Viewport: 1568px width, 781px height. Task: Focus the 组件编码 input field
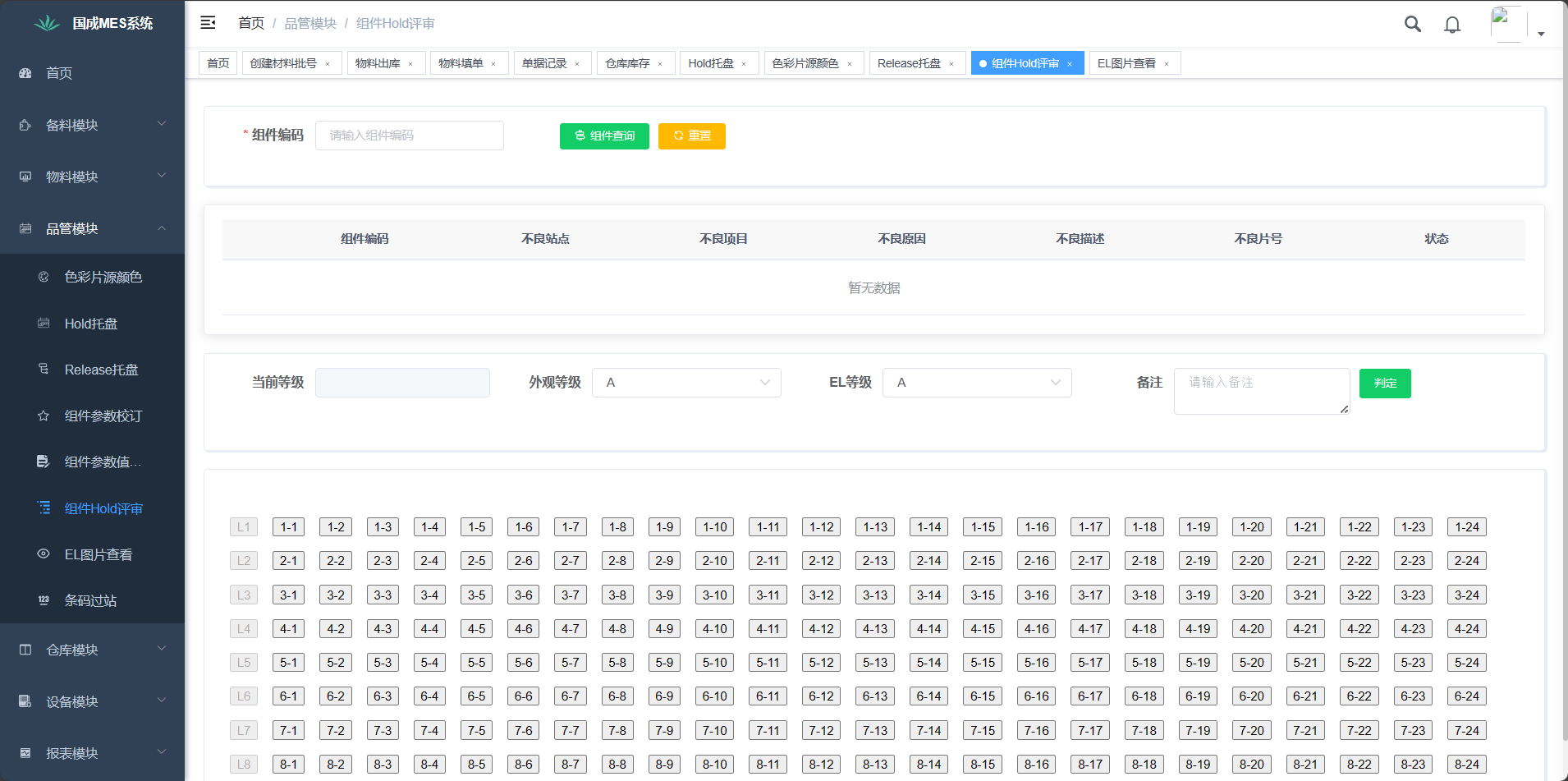click(410, 136)
